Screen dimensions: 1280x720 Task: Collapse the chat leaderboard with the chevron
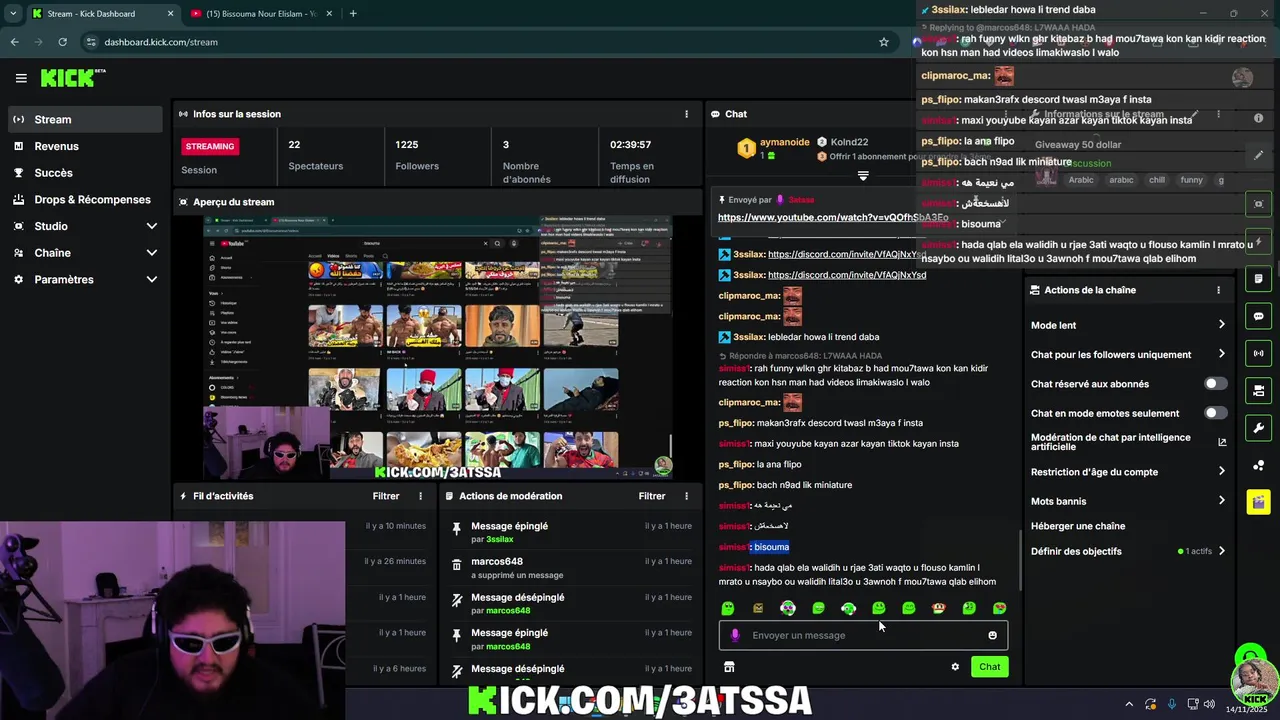point(863,176)
